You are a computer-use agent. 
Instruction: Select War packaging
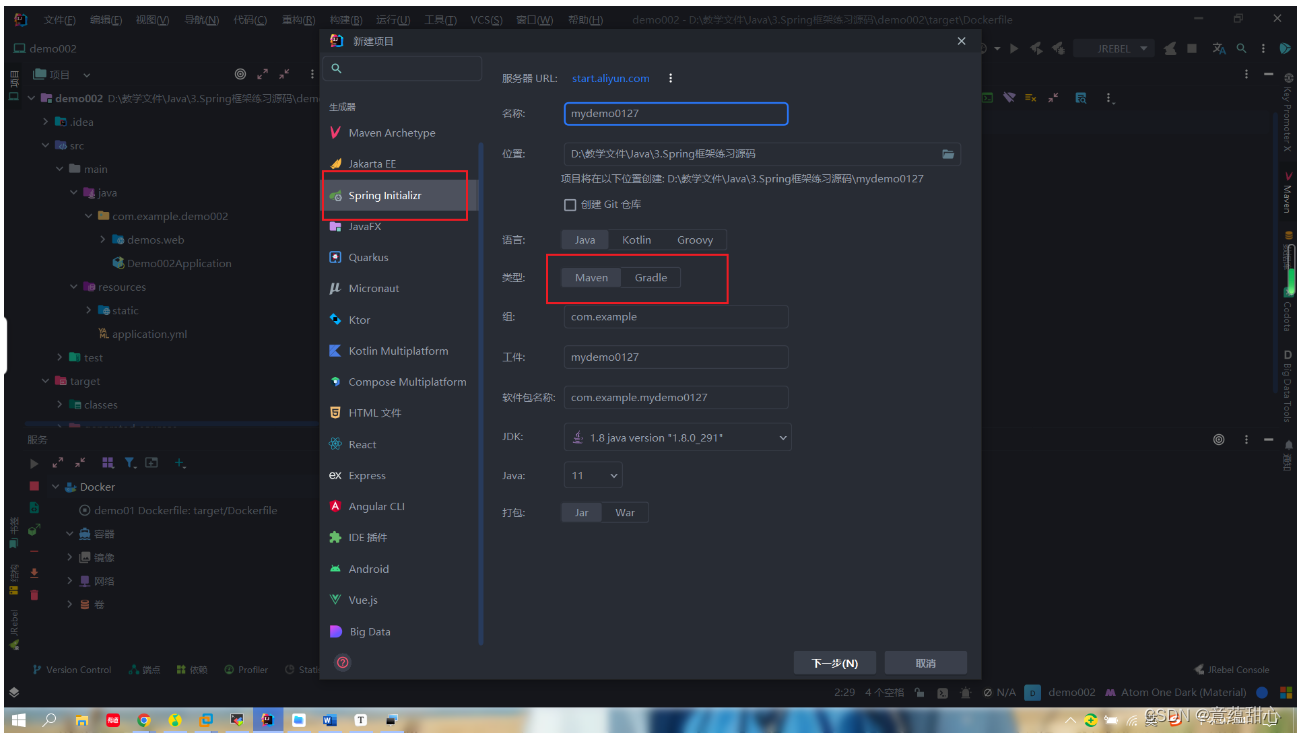625,512
